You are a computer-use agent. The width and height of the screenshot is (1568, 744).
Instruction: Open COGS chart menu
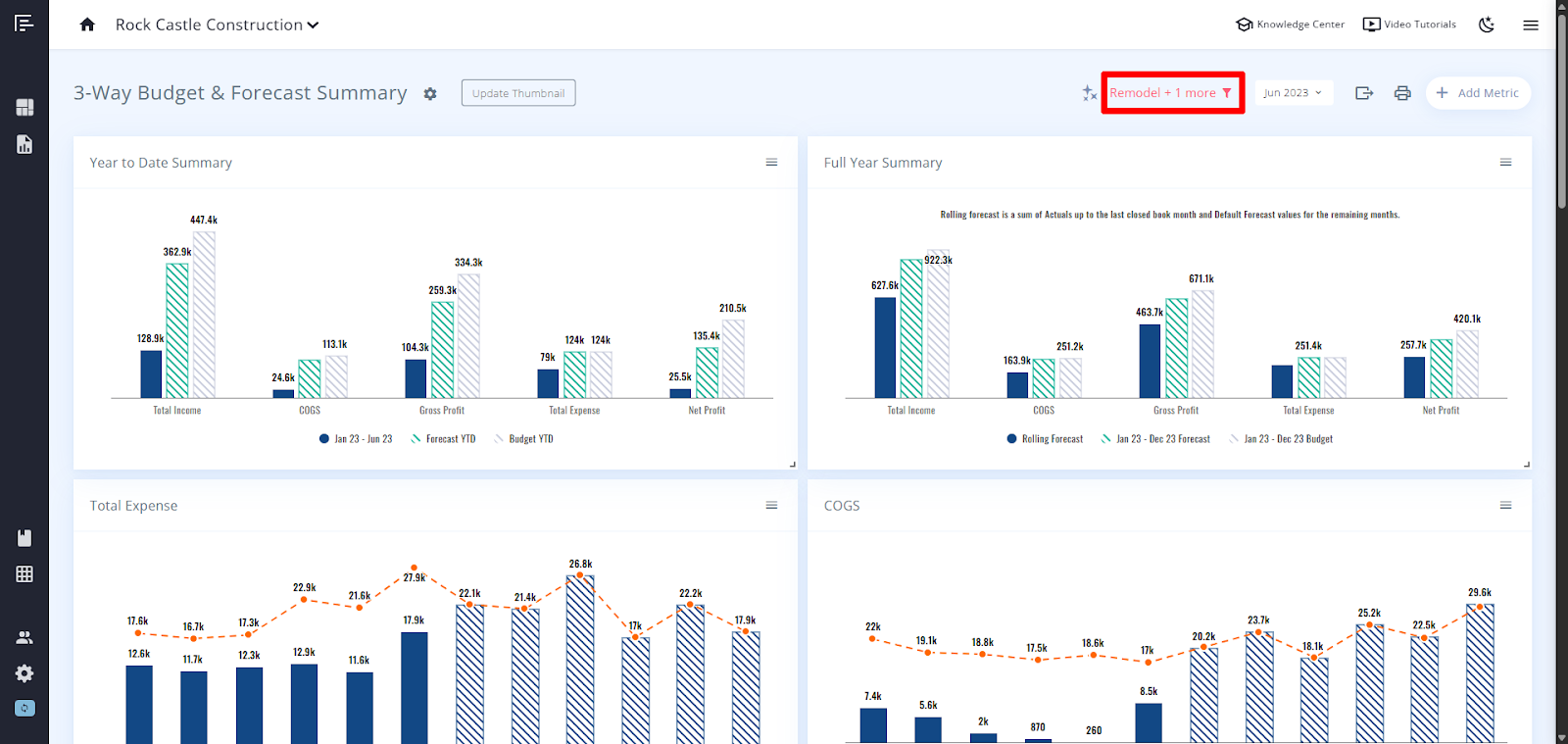point(1505,506)
